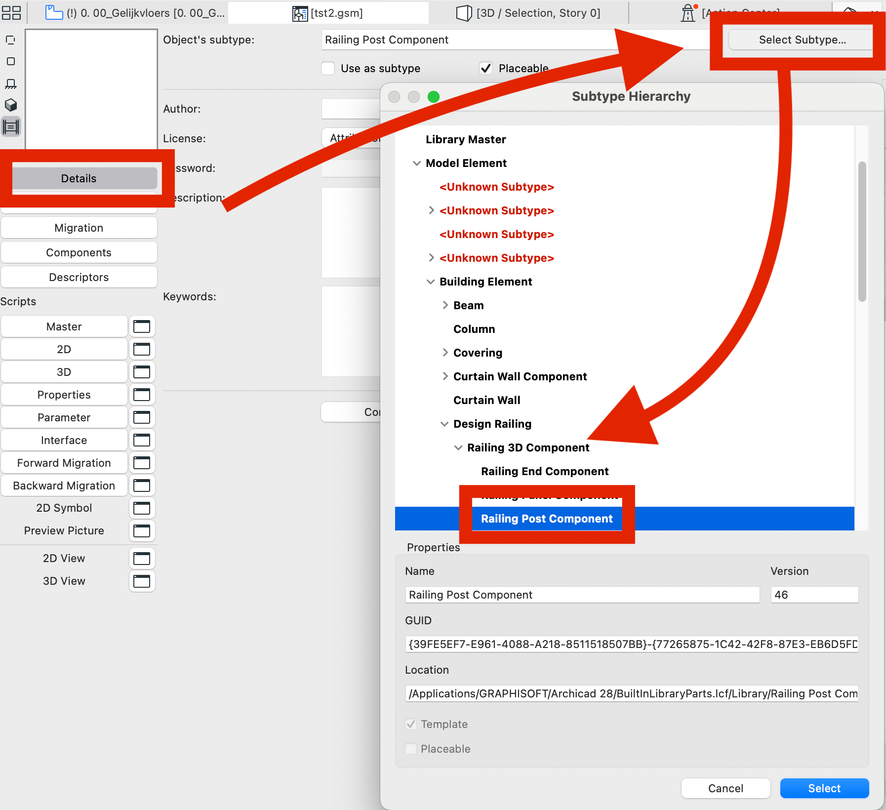Select Curtain Wall in the subtype tree
This screenshot has width=886, height=810.
coord(487,401)
